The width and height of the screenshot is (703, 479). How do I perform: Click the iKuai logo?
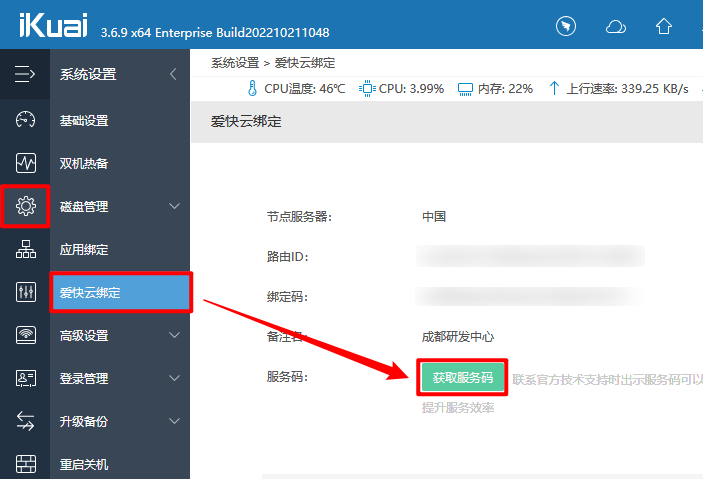pos(53,25)
